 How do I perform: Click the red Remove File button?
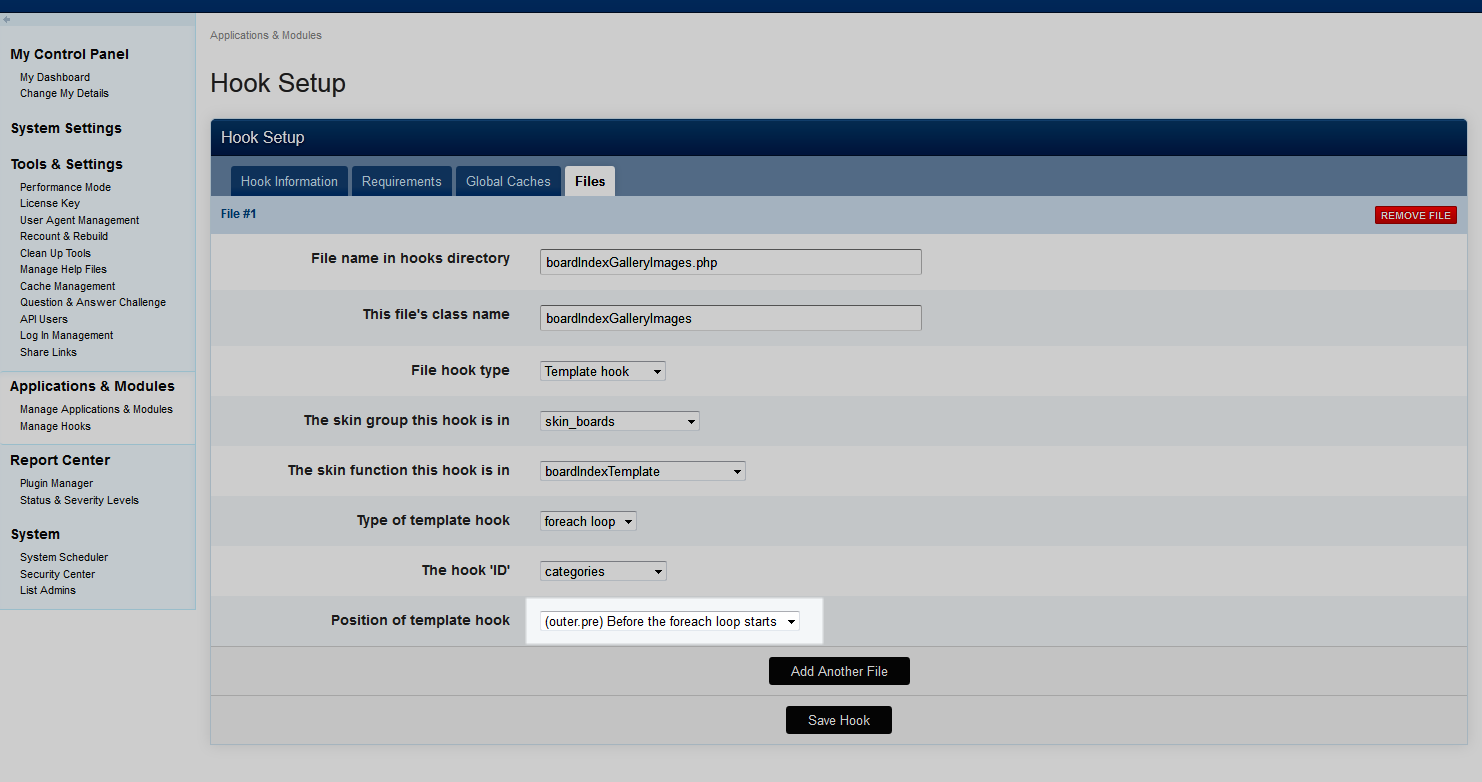pos(1415,215)
